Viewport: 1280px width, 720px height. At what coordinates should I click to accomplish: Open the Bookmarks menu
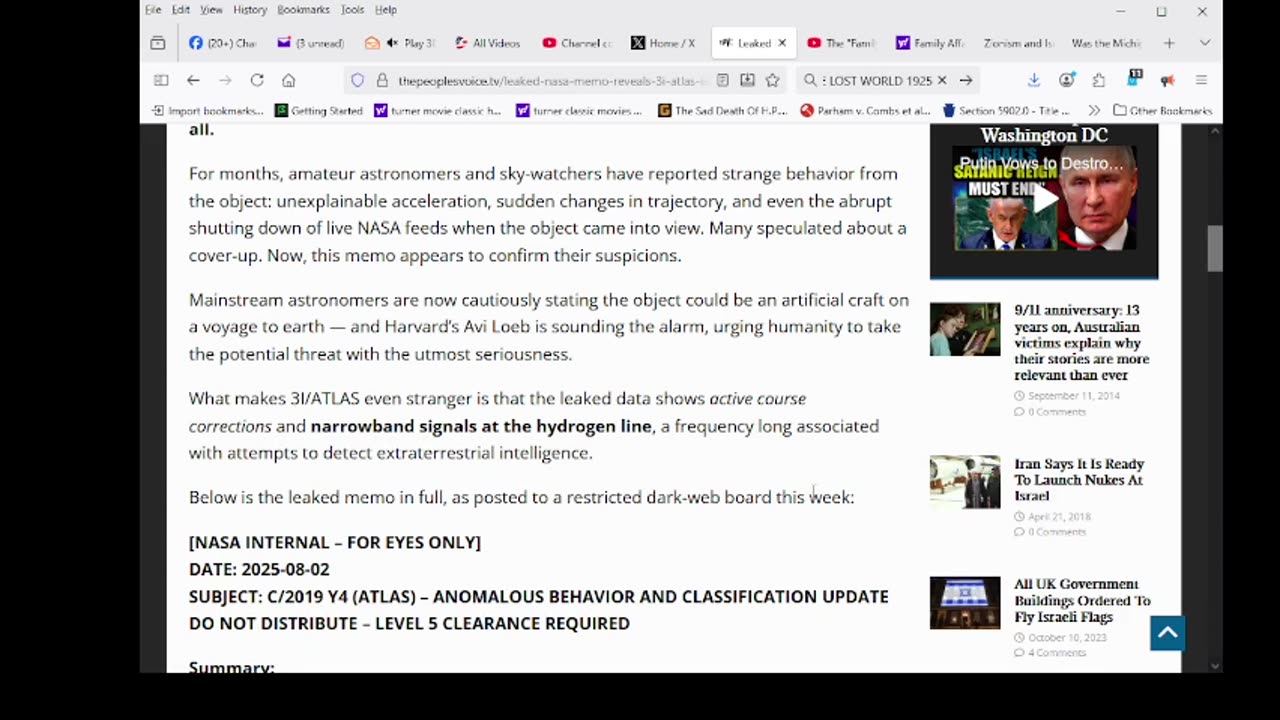pos(303,10)
